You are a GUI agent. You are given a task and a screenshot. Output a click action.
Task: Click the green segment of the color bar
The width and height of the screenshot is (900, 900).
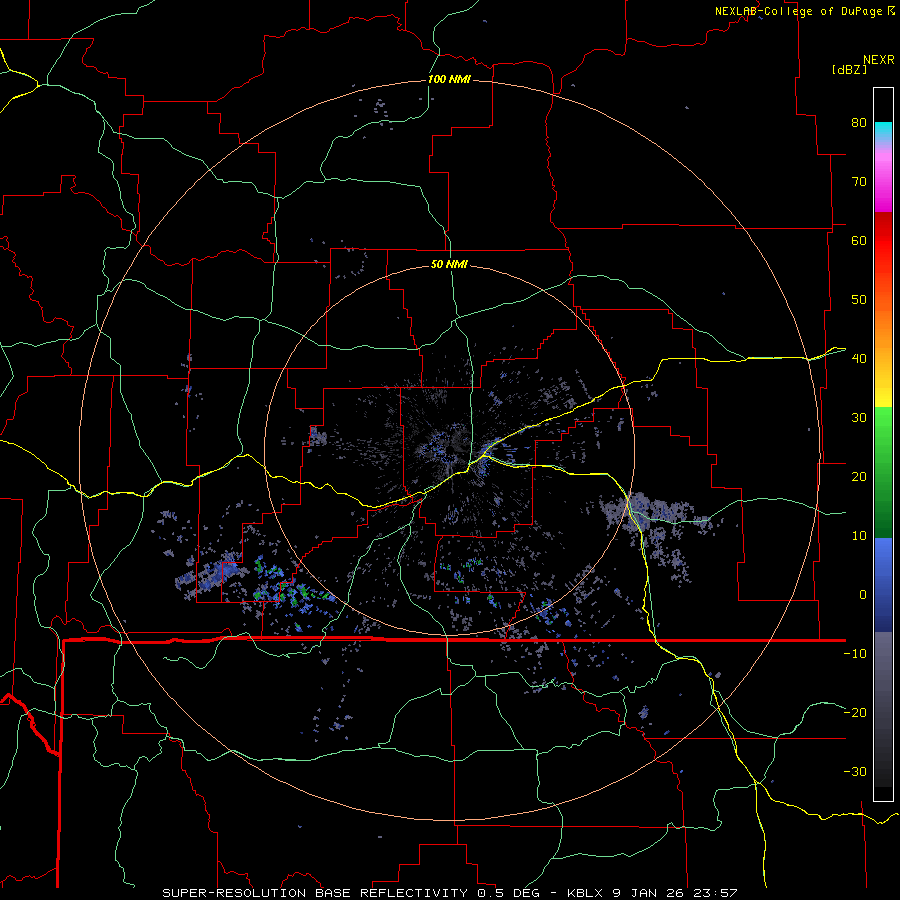coord(883,472)
